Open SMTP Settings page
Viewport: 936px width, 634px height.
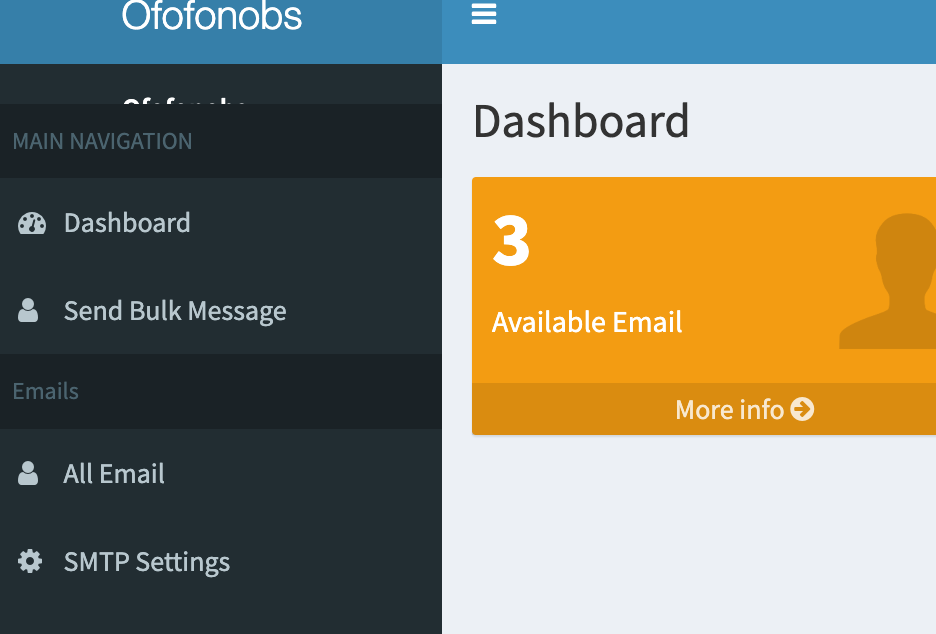point(147,562)
